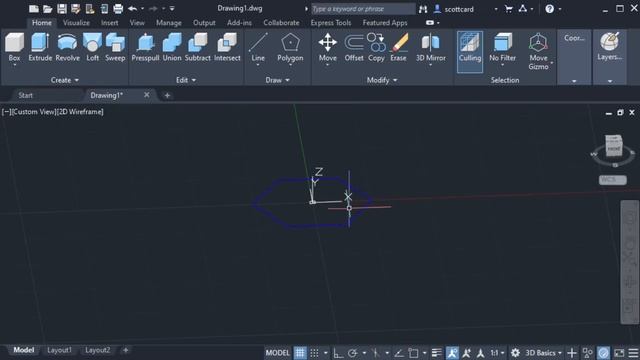Pick the Loft tool

tap(93, 48)
